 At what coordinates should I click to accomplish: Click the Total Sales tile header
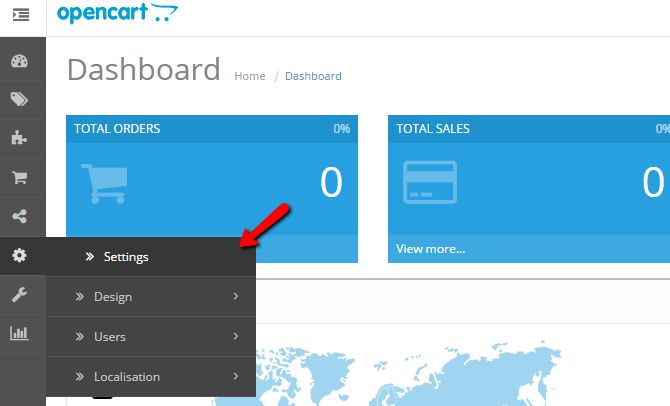(x=529, y=129)
